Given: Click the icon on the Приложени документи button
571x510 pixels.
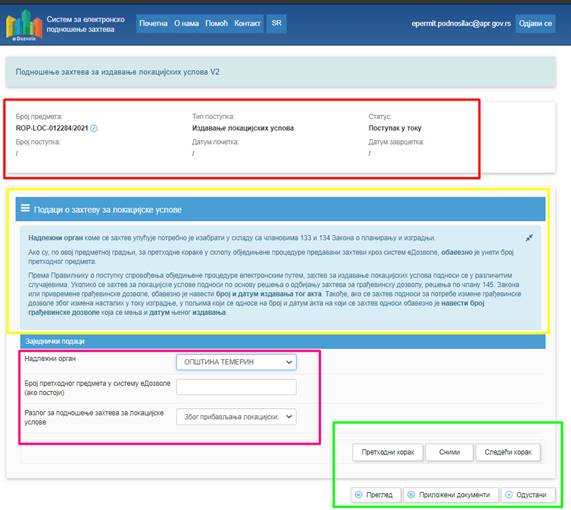Looking at the screenshot, I should (x=411, y=495).
